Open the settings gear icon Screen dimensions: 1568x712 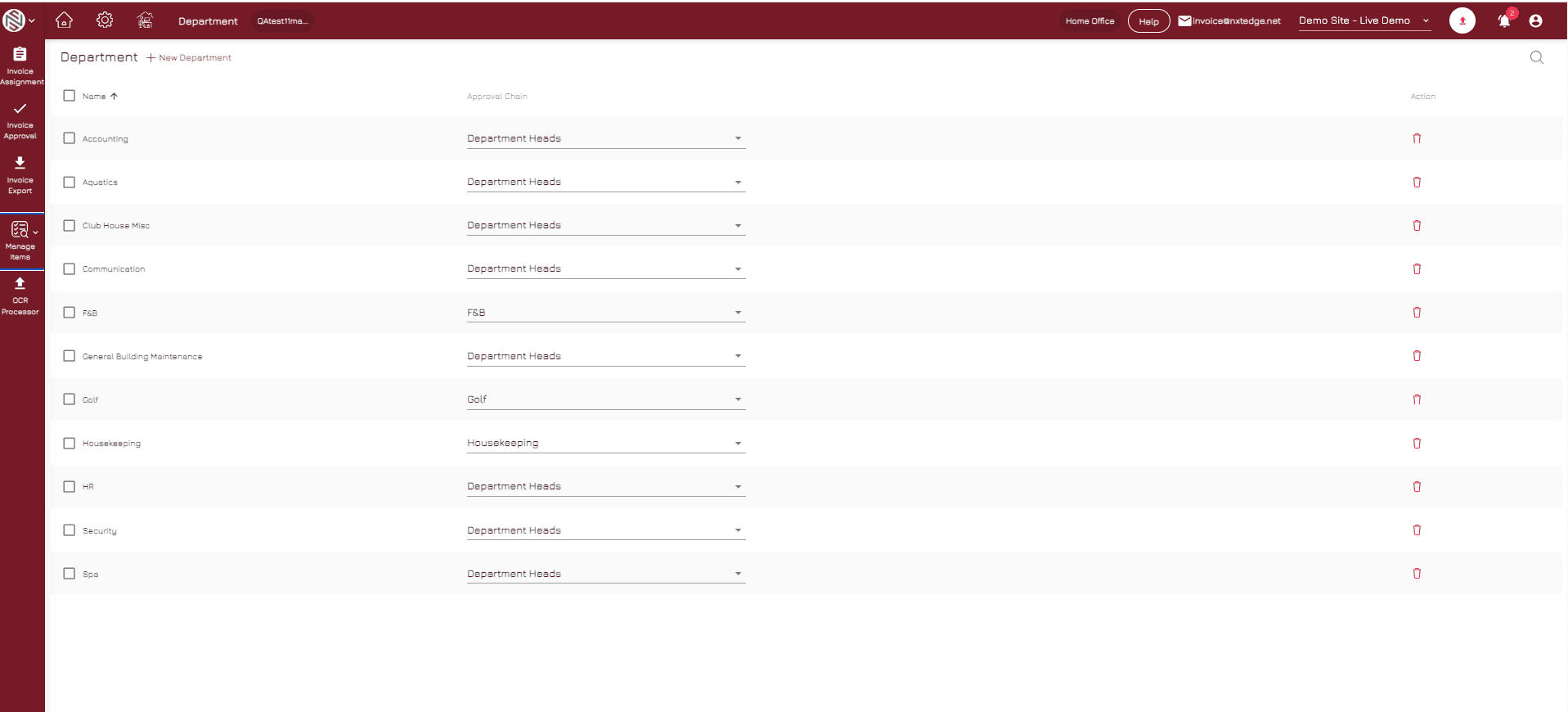105,20
